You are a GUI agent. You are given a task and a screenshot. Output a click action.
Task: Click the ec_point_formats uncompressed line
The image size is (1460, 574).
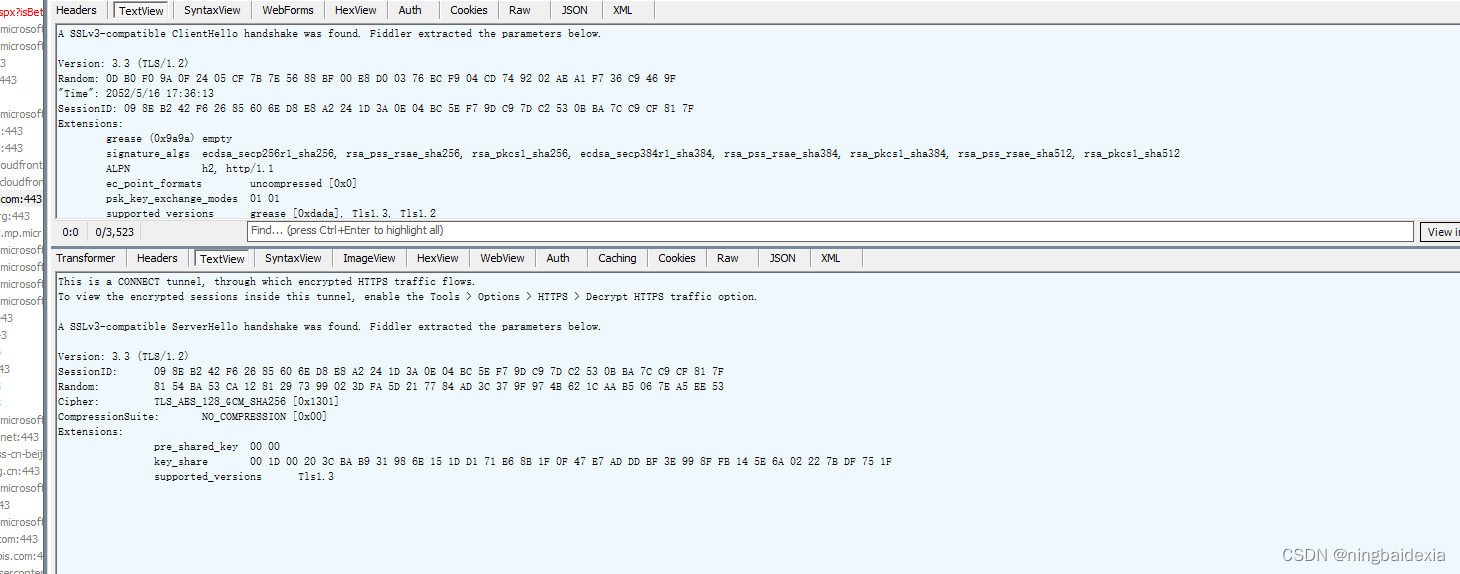coord(231,183)
